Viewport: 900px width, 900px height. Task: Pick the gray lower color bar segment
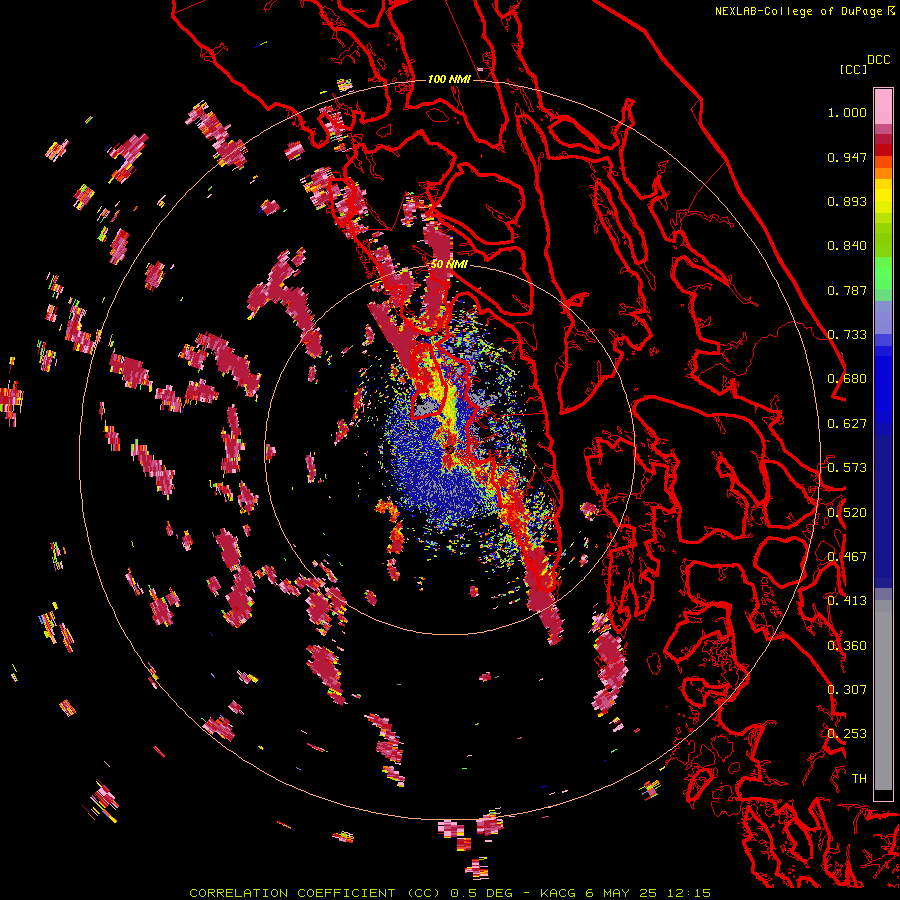(x=883, y=695)
